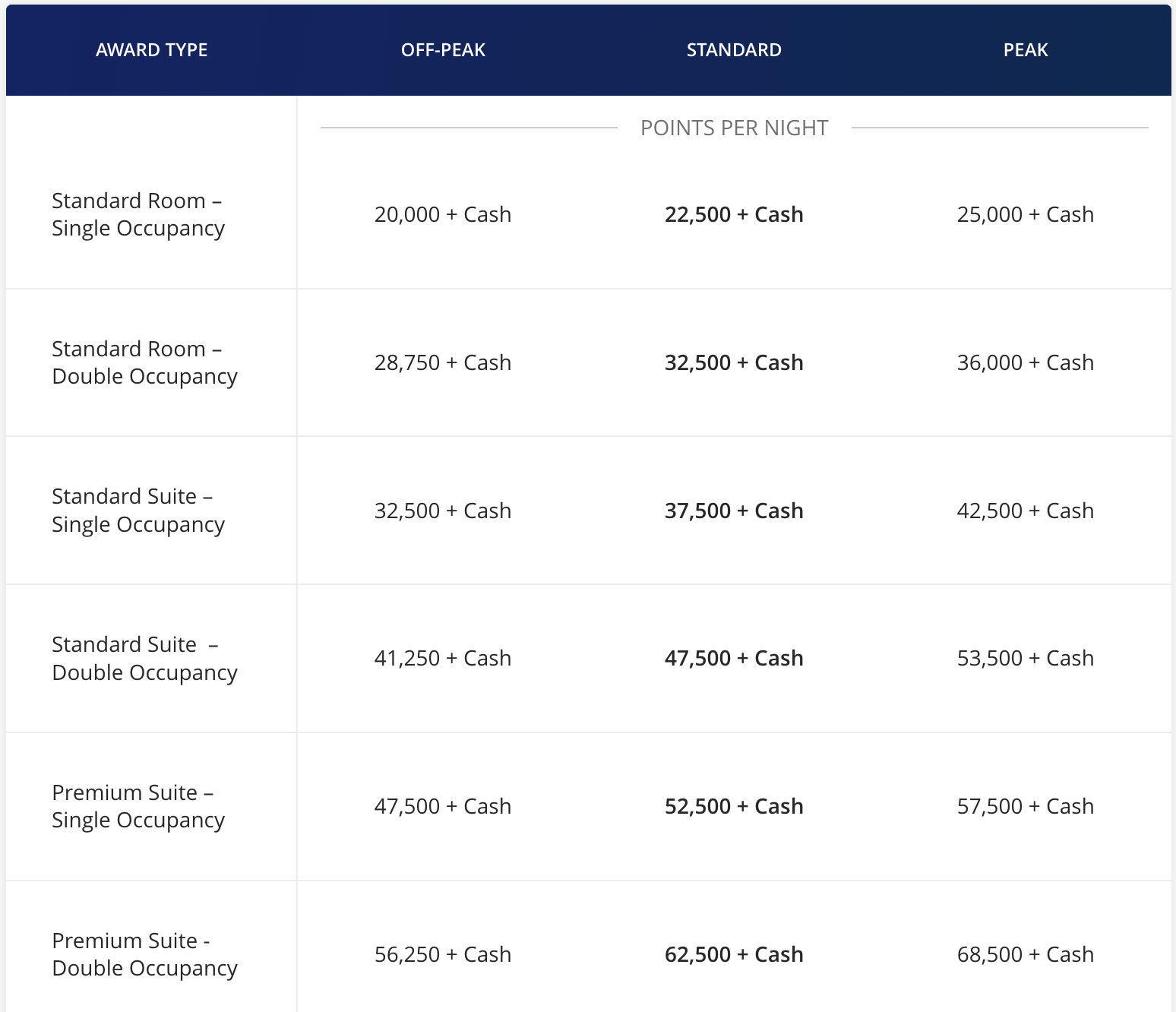This screenshot has width=1176, height=1012.
Task: Click the OFF-PEAK column header
Action: tap(443, 50)
